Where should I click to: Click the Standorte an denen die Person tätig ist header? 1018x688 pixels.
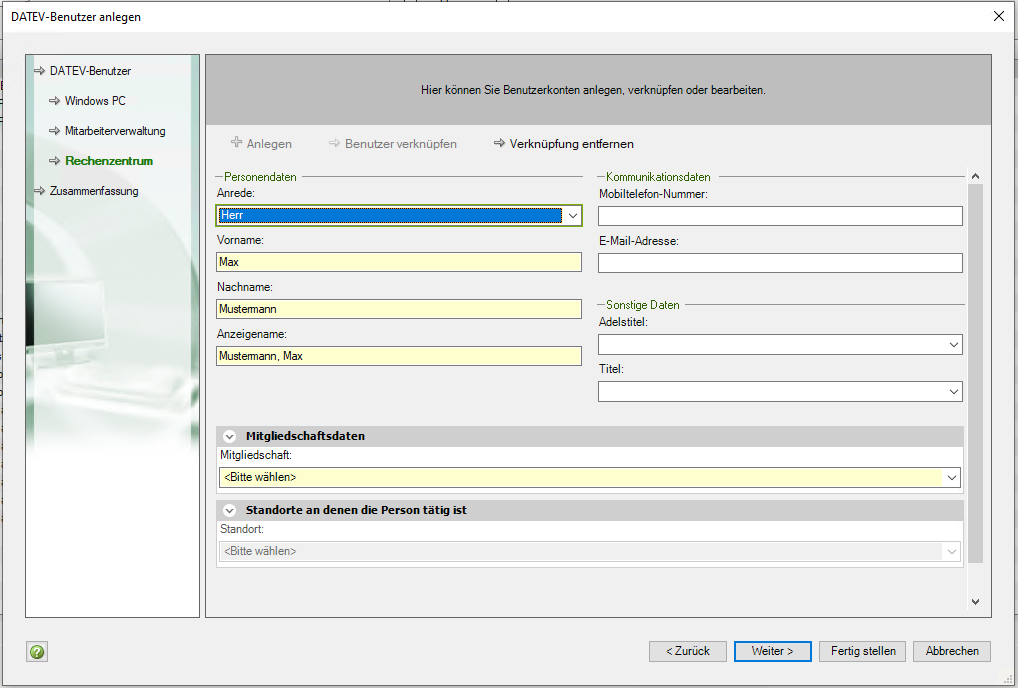356,510
